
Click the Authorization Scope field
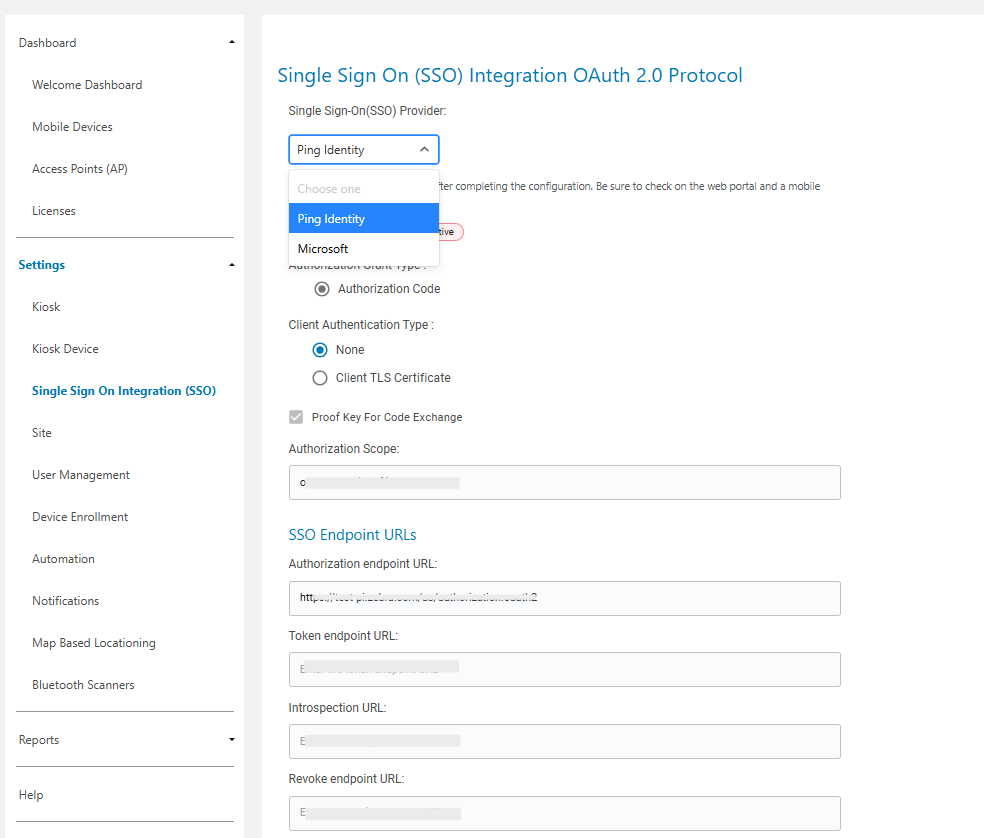pos(564,483)
